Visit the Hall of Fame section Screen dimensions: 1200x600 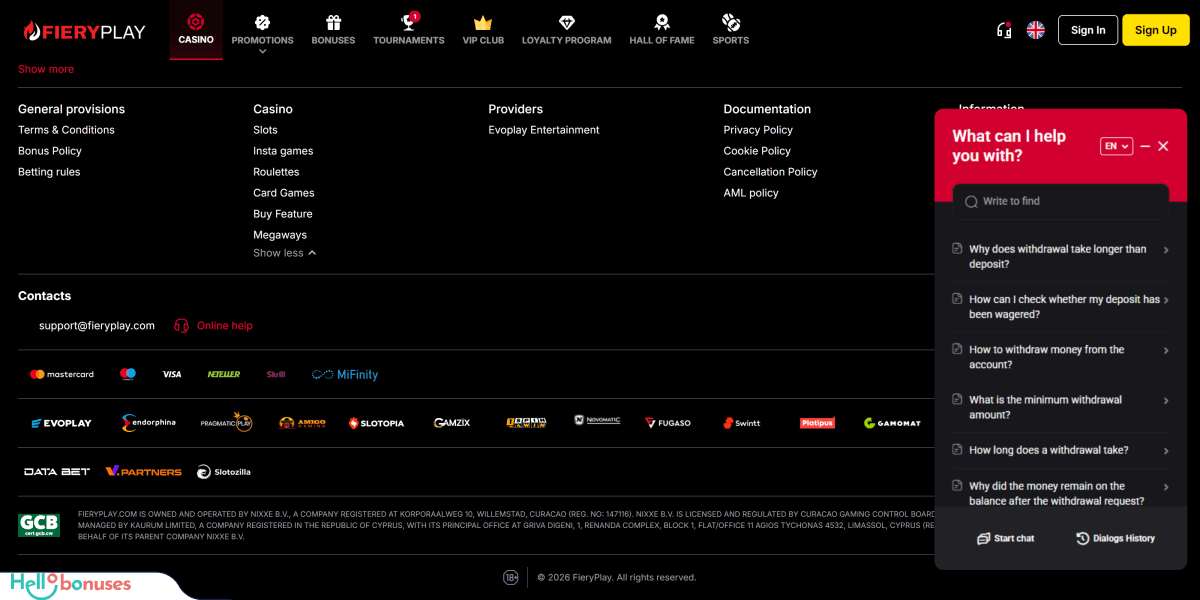(x=661, y=30)
